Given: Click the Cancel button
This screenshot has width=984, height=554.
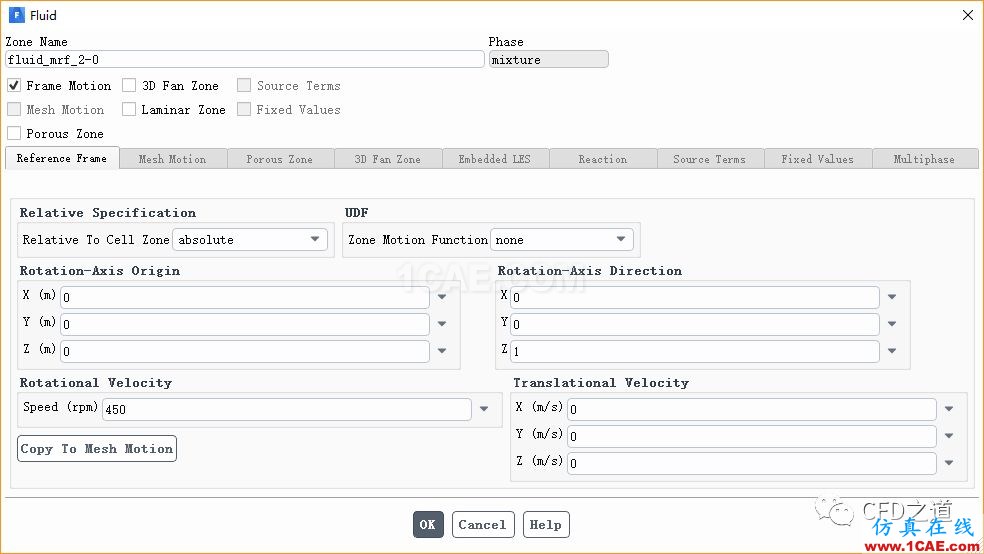Looking at the screenshot, I should coord(483,525).
